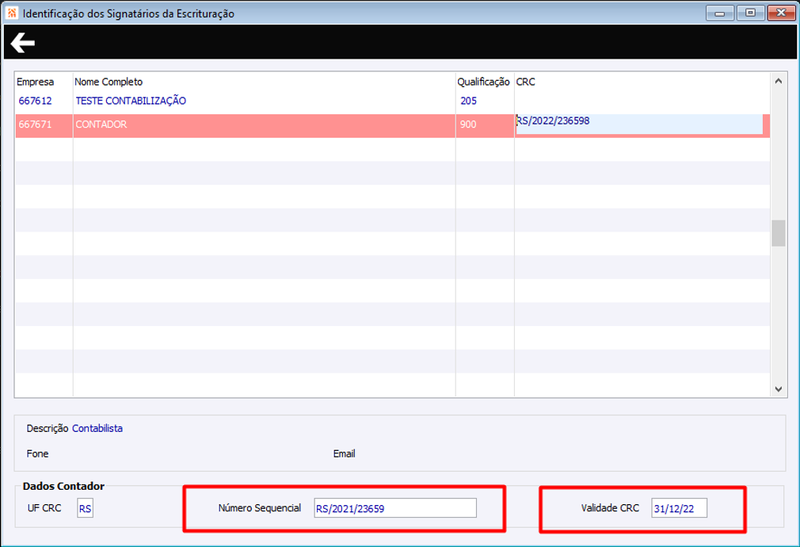800x547 pixels.
Task: Focus the Número Sequencial input field
Action: 395,508
